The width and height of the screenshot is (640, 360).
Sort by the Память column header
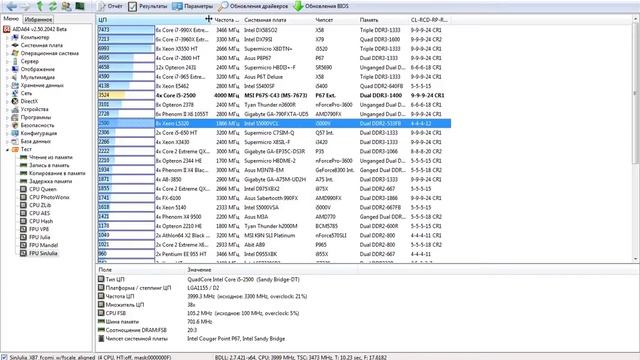pos(382,20)
